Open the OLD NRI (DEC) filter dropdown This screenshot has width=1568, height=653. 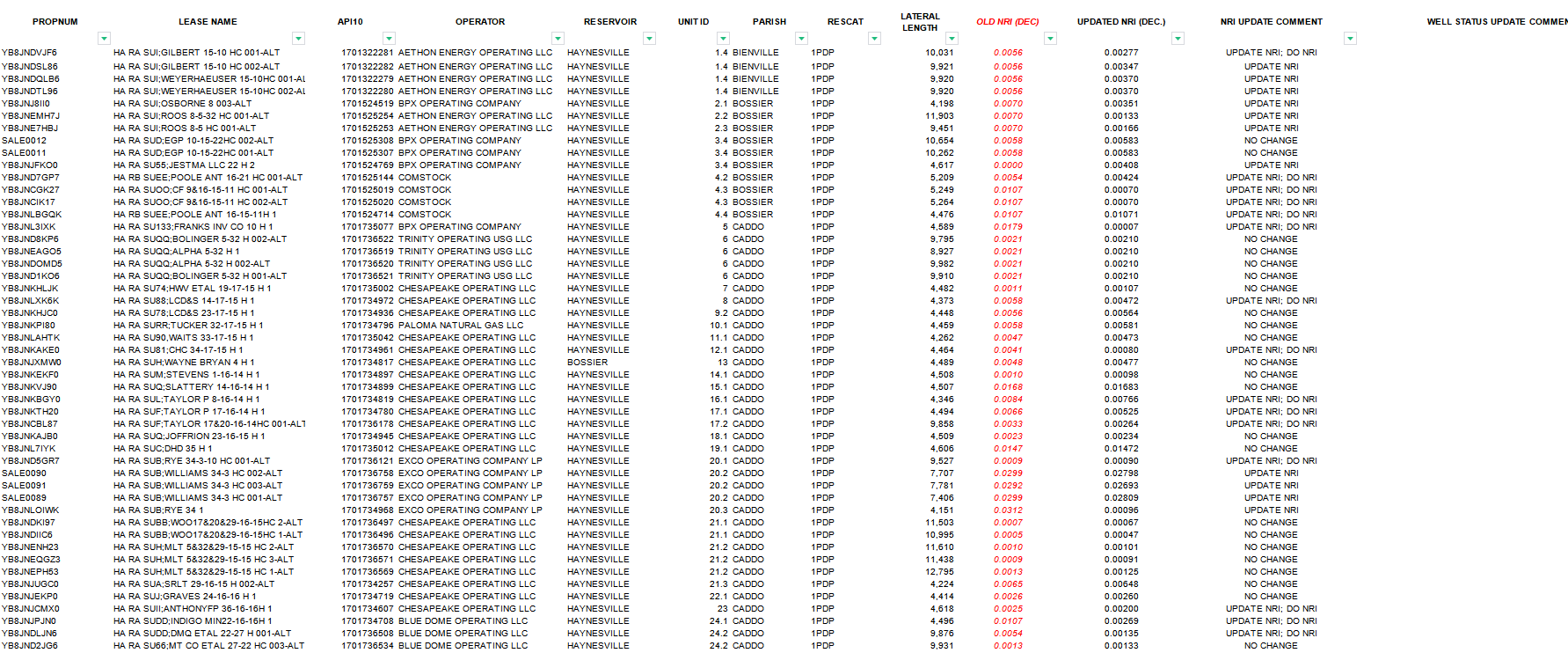point(1050,39)
